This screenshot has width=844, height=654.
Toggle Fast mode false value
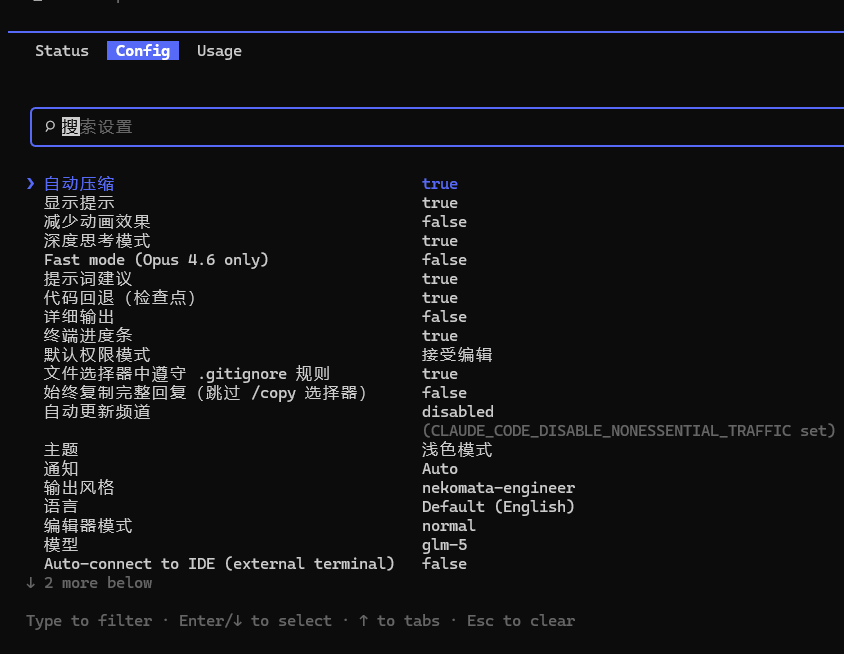point(444,260)
